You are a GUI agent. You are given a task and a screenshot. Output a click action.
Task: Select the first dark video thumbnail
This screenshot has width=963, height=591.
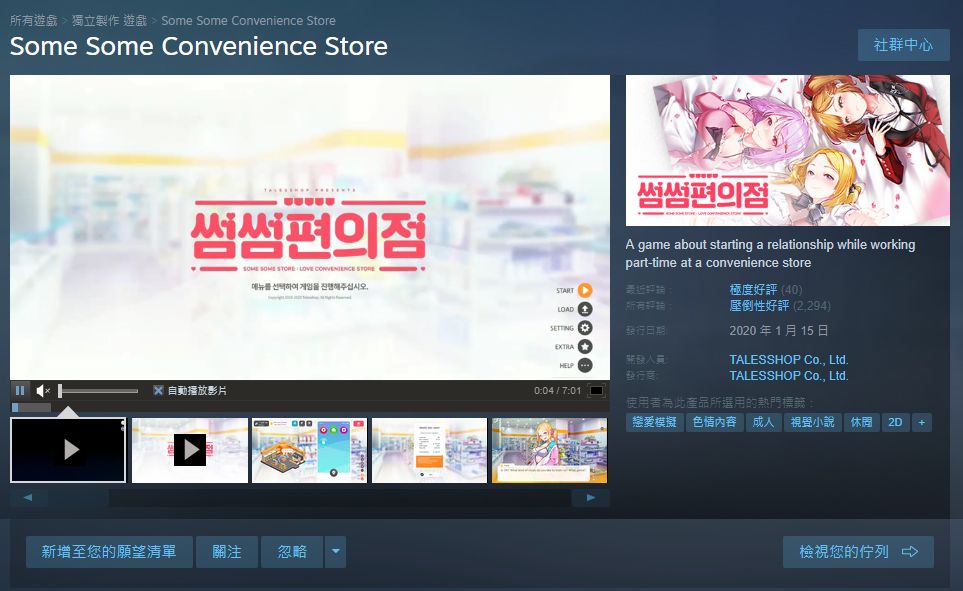(68, 450)
